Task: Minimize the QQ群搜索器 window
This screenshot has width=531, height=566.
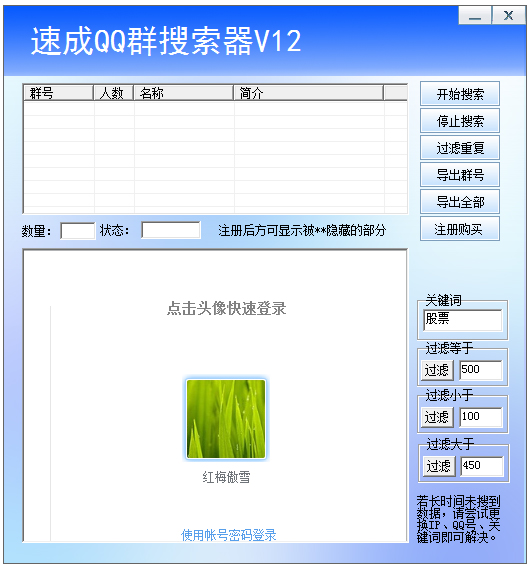Action: click(x=475, y=15)
